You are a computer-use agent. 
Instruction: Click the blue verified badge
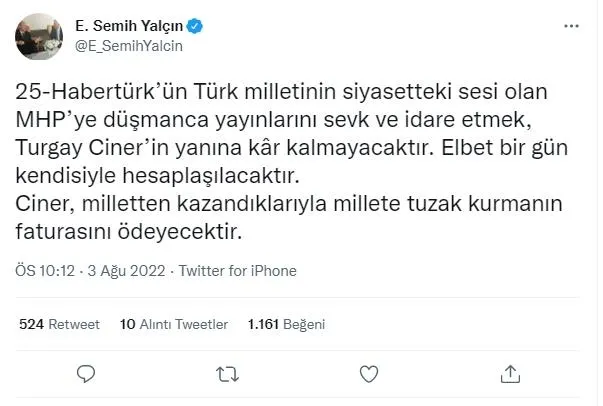[x=198, y=26]
